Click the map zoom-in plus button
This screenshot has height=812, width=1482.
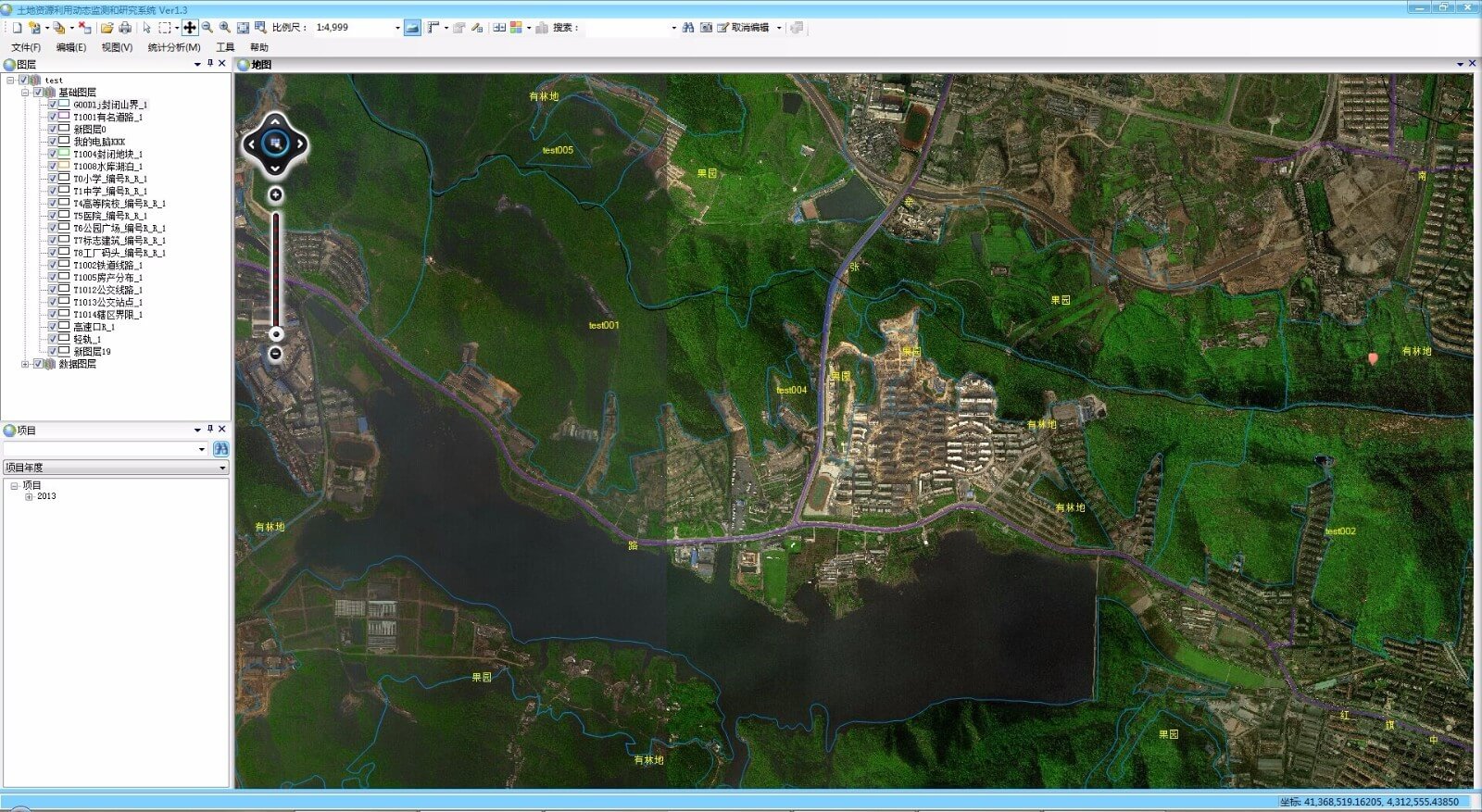click(275, 194)
